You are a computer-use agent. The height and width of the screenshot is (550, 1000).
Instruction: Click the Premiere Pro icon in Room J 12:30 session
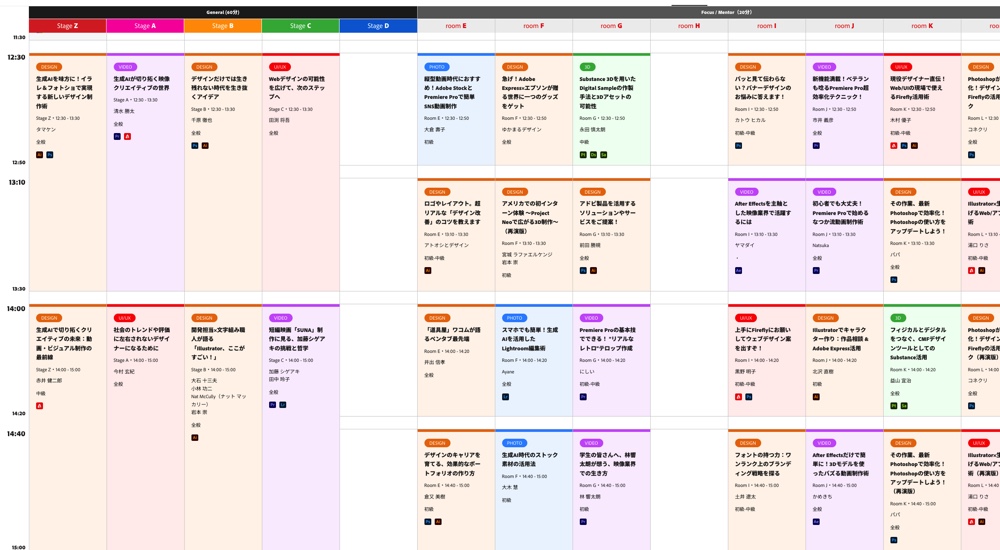pyautogui.click(x=816, y=145)
